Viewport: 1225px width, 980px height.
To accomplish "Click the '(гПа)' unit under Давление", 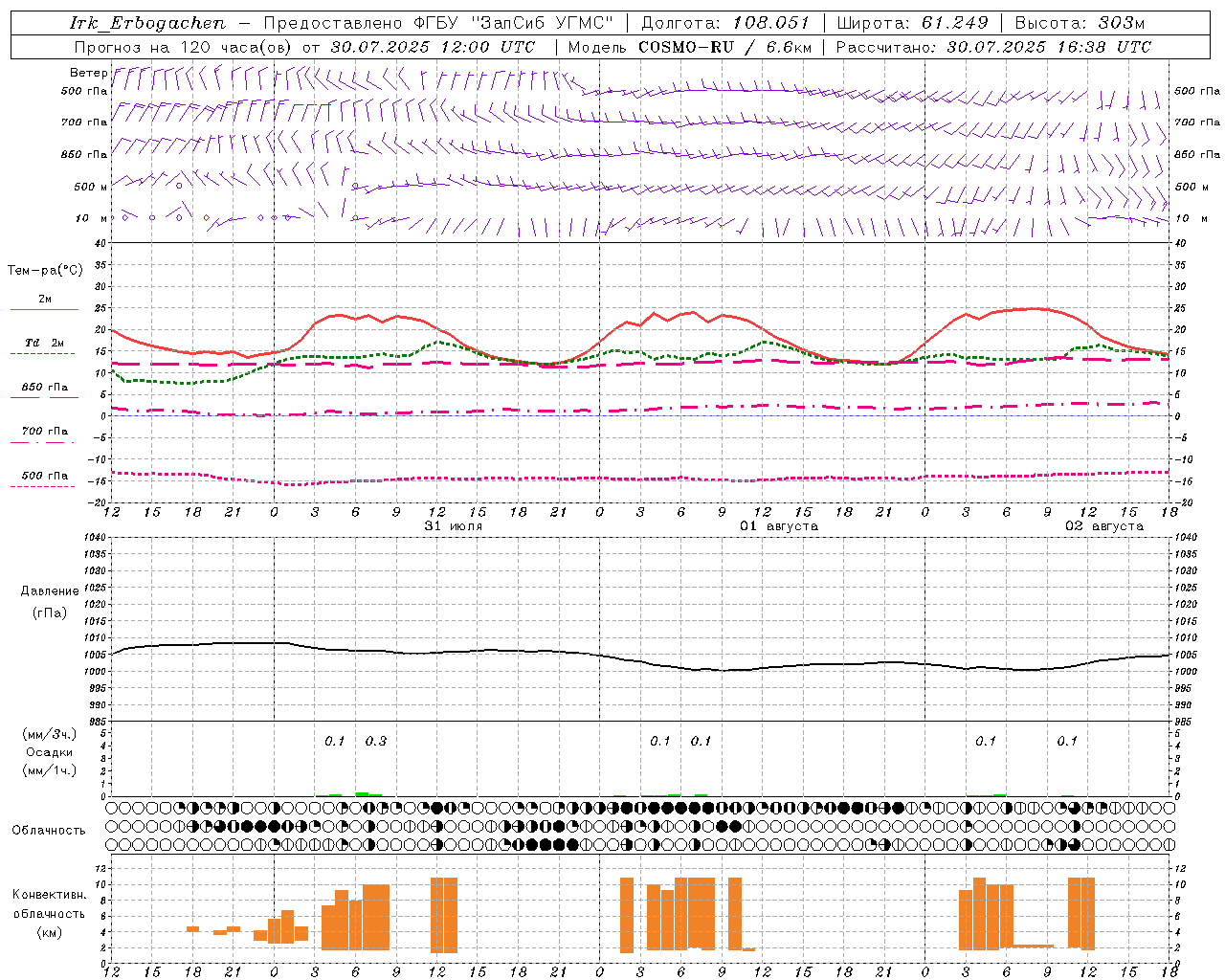I will pyautogui.click(x=49, y=613).
